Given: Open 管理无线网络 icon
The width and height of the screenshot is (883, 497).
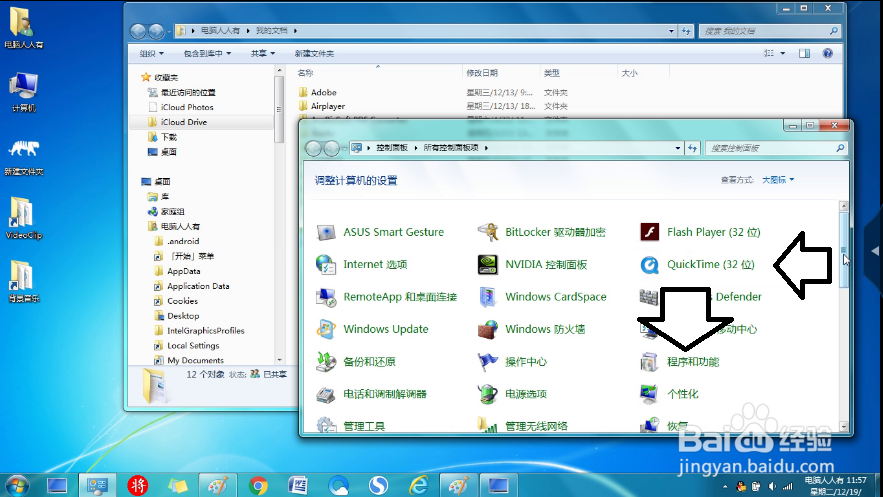Looking at the screenshot, I should (487, 425).
